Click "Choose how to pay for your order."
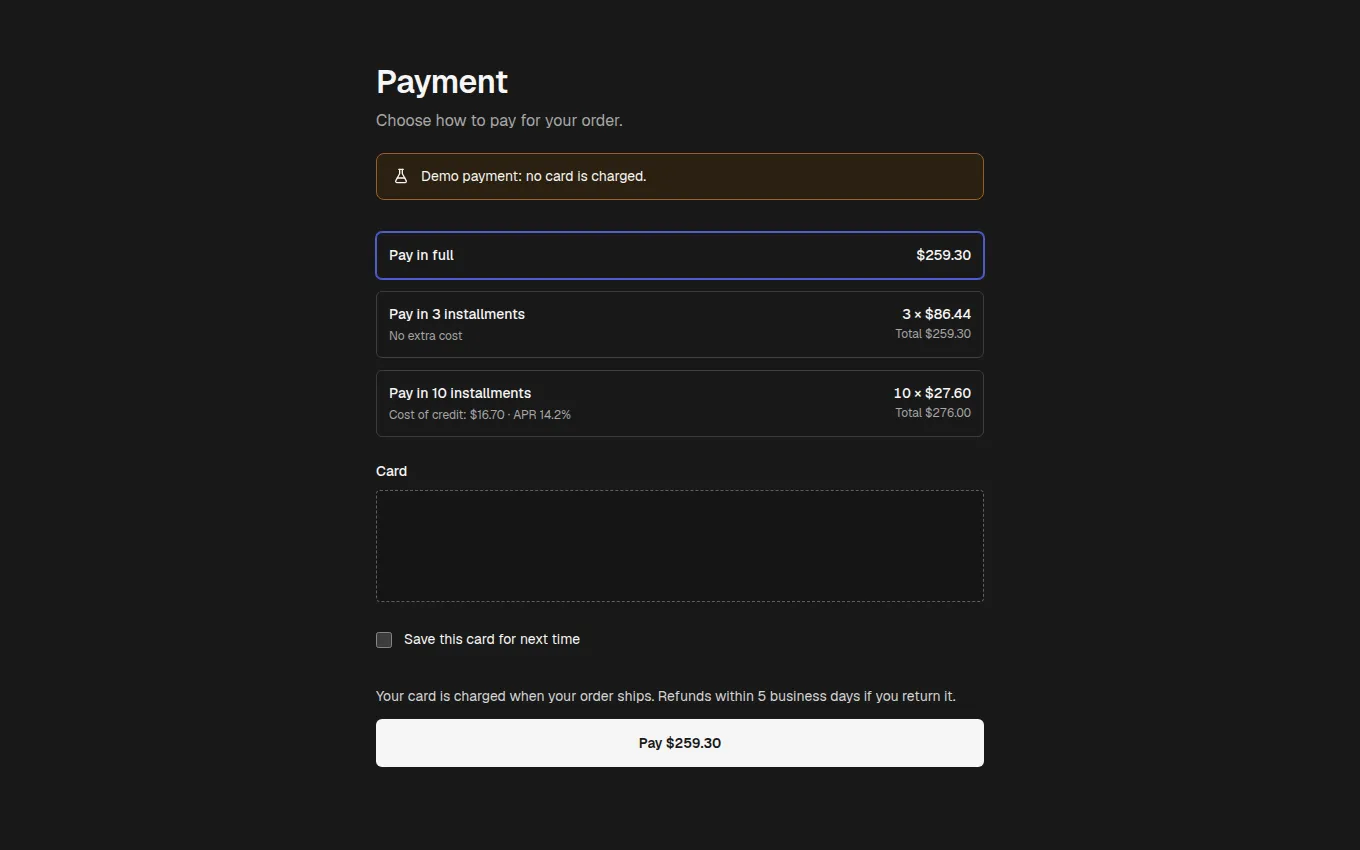The image size is (1360, 850). coord(499,121)
